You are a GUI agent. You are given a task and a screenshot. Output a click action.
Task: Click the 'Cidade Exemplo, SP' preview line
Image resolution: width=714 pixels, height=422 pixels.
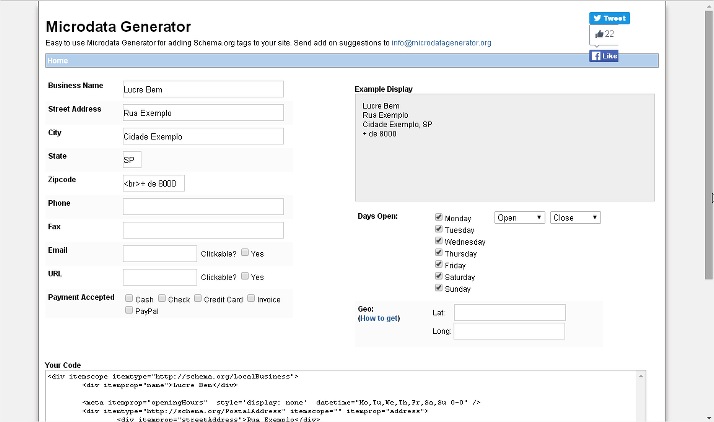(397, 124)
